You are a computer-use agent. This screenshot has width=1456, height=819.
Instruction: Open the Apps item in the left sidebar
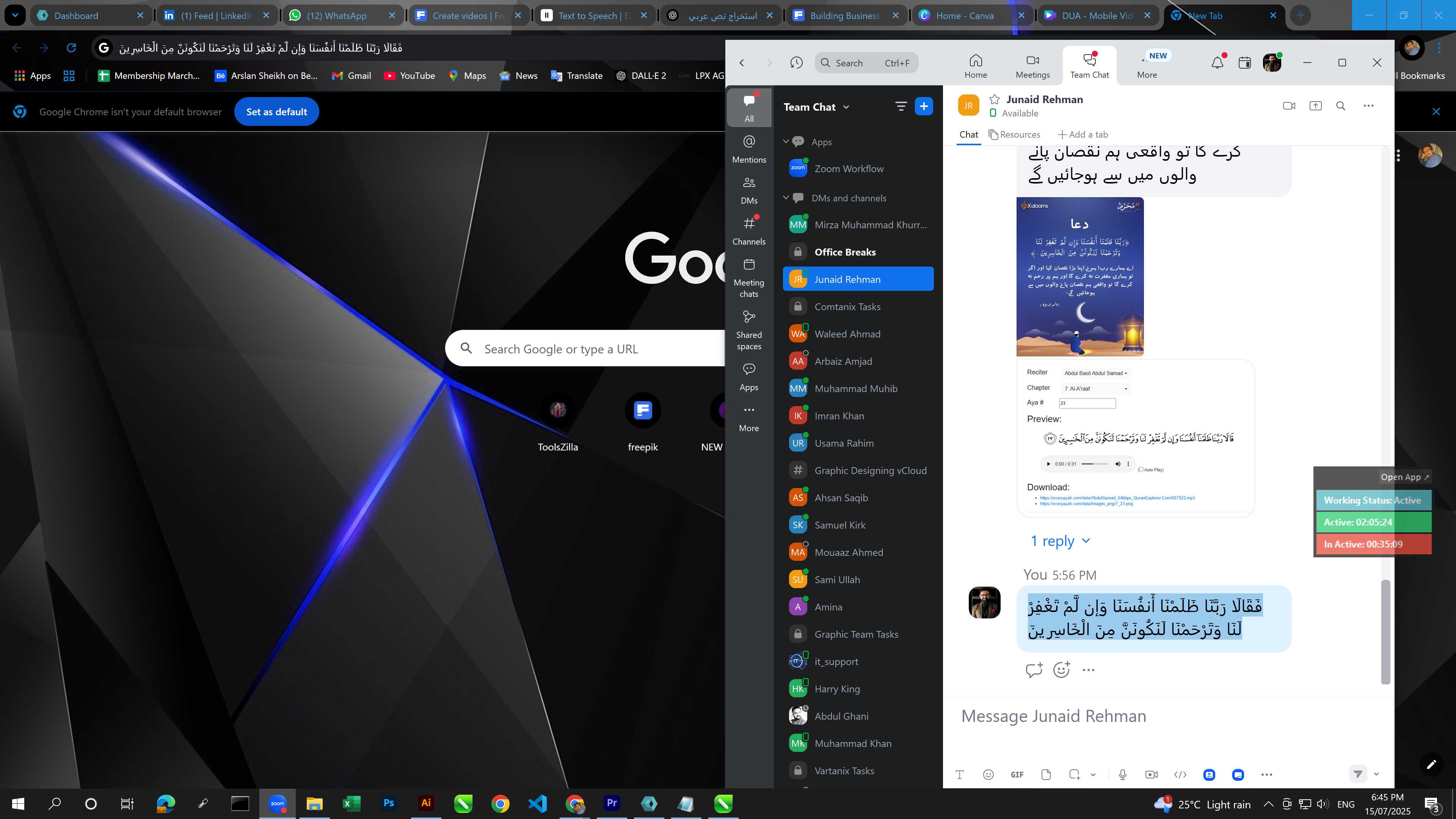(x=749, y=377)
